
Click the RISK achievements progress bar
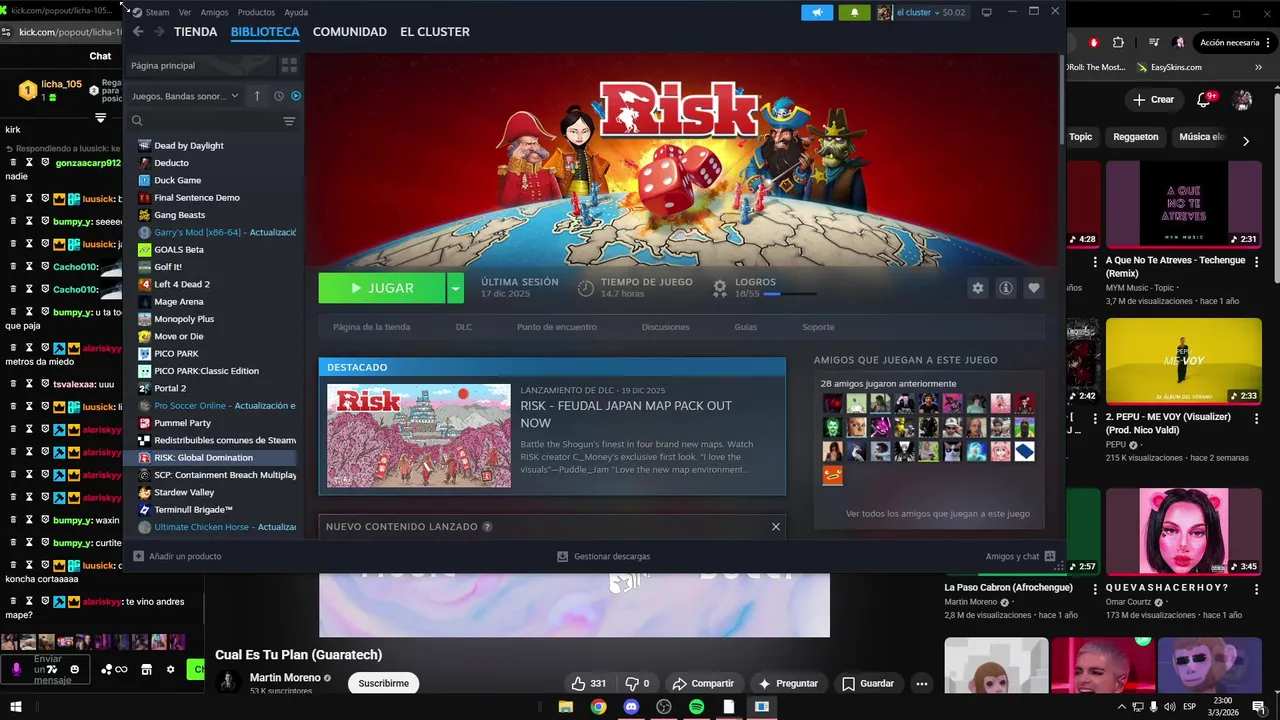[790, 295]
